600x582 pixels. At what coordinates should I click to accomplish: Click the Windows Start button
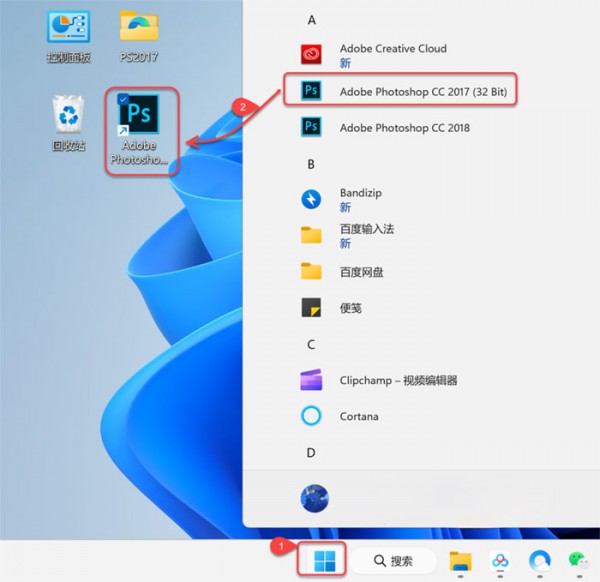(x=324, y=561)
